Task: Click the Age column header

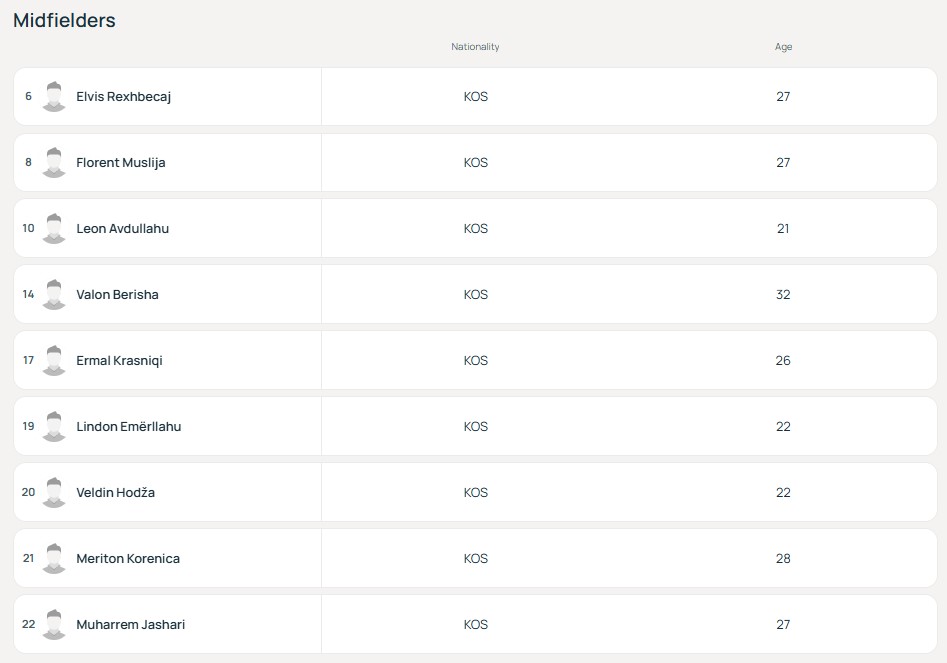Action: 783,47
